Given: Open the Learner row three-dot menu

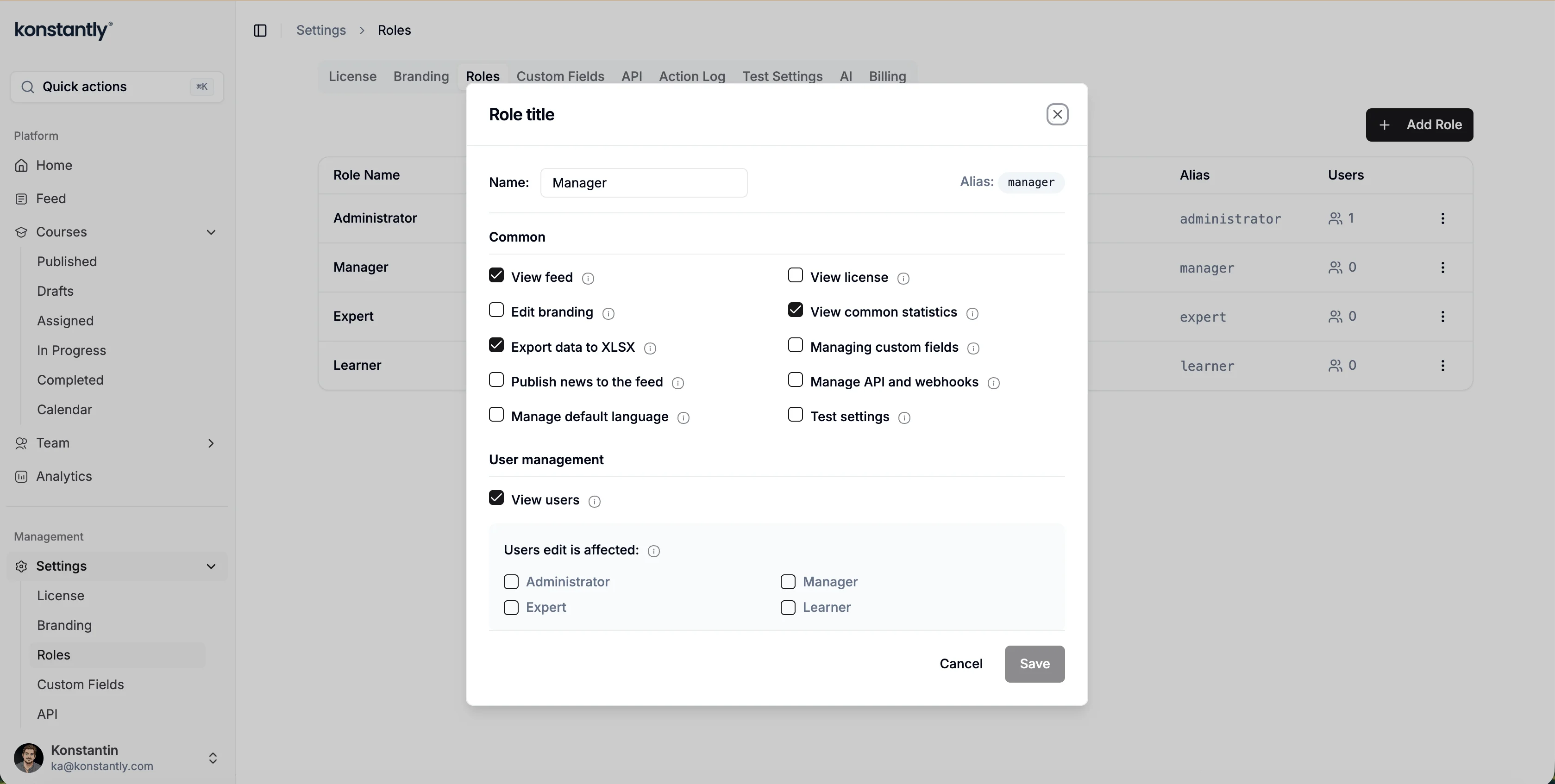Looking at the screenshot, I should [x=1443, y=366].
